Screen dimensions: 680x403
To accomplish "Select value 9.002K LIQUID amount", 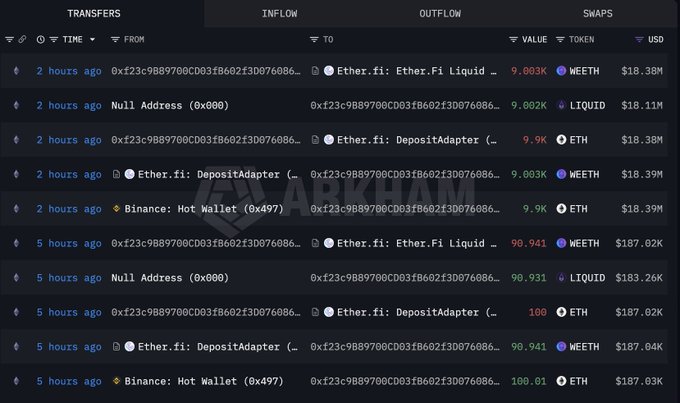I will 529,105.
